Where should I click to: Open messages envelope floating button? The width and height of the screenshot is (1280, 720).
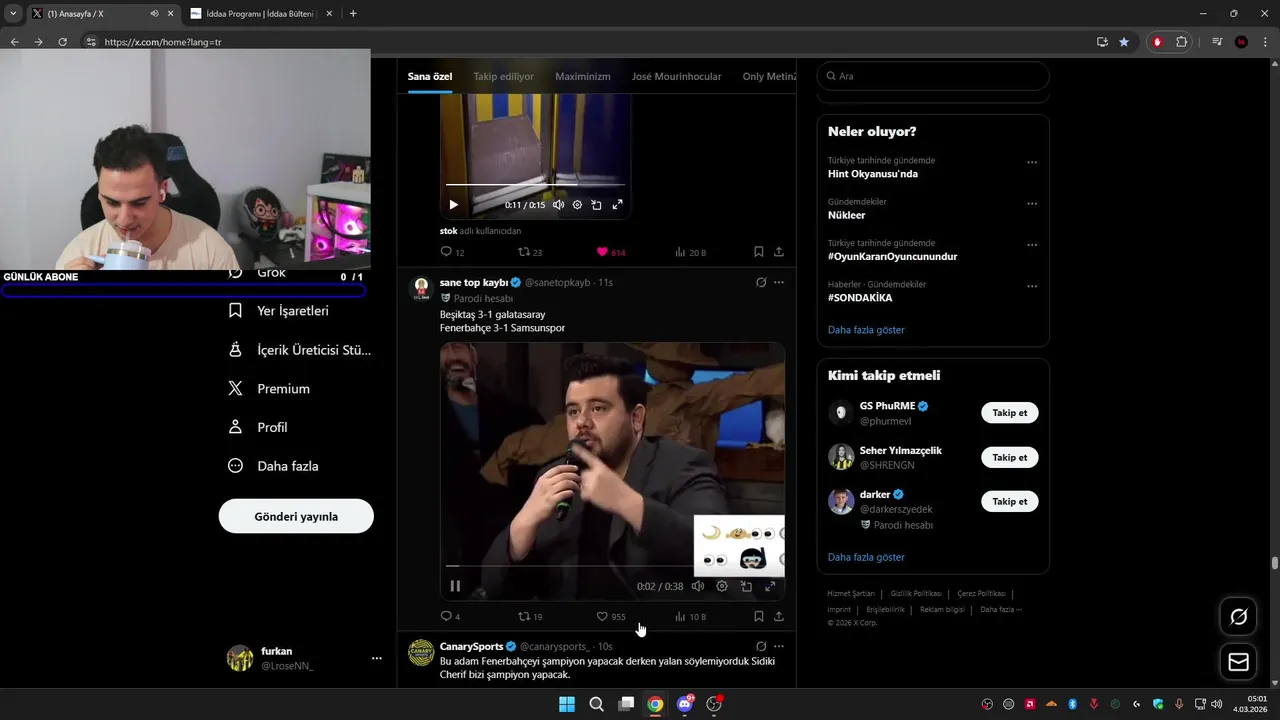(x=1238, y=662)
